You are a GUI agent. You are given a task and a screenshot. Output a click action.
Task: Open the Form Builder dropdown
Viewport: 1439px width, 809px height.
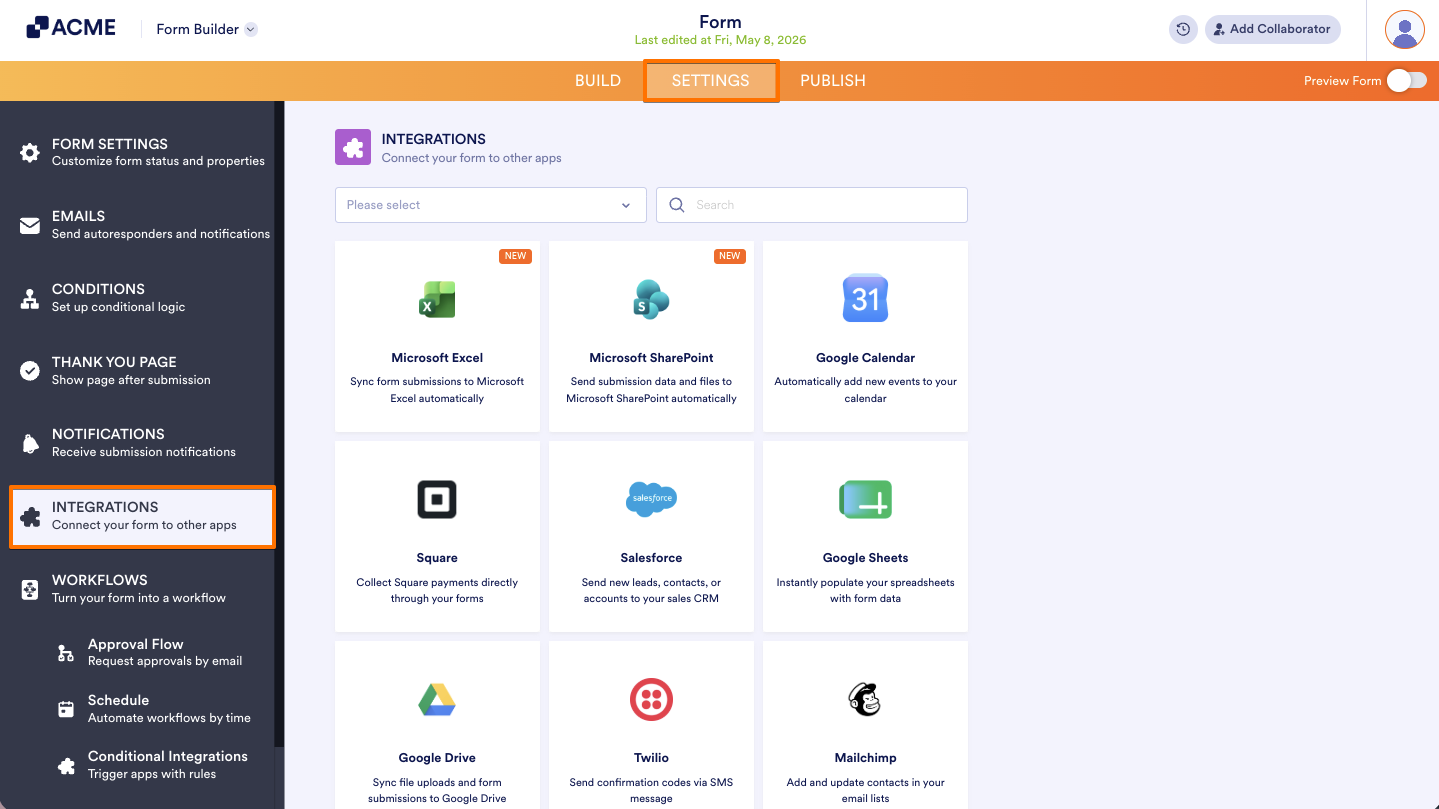click(207, 29)
